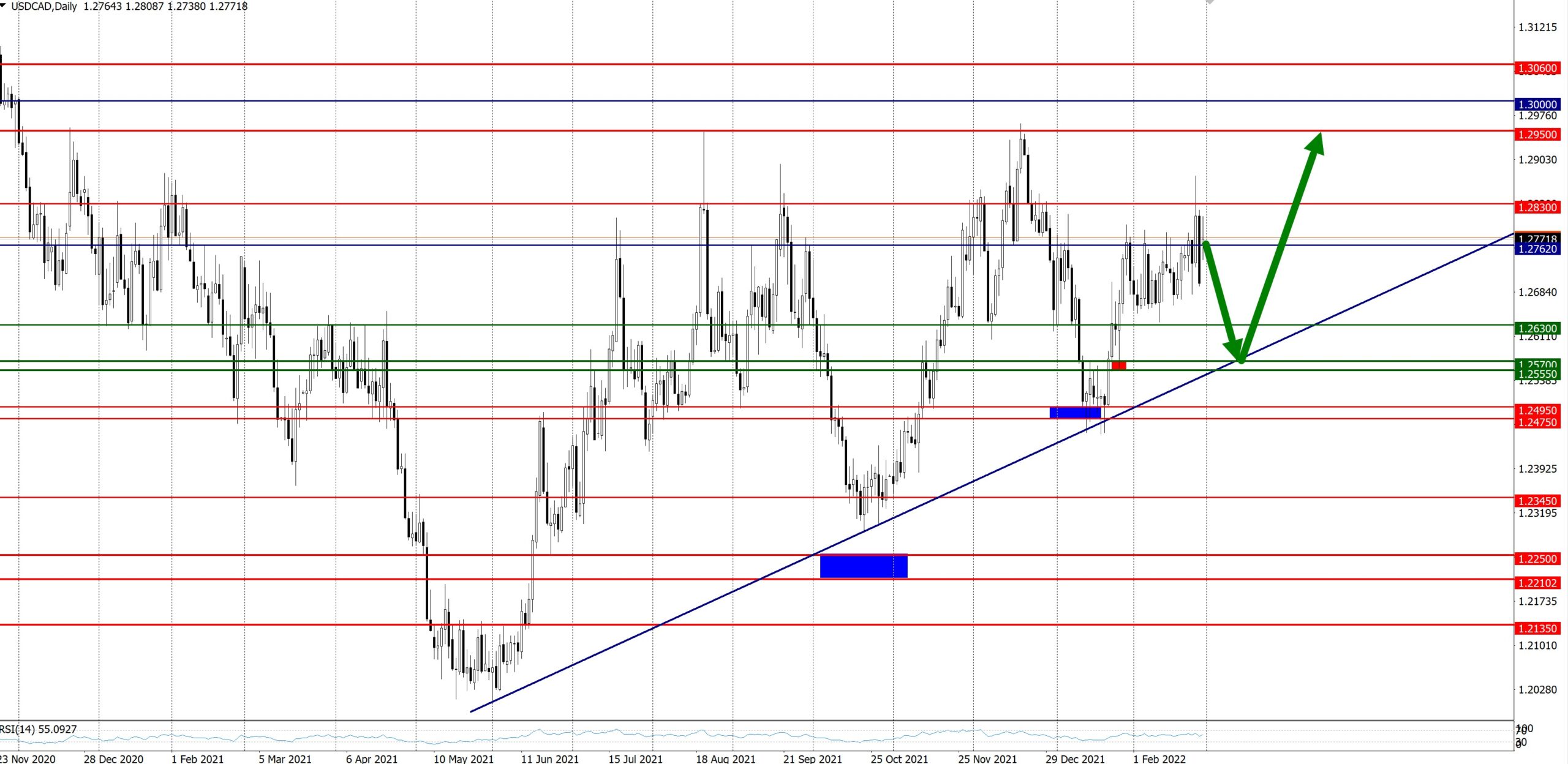Viewport: 1568px width, 764px height.
Task: Click the USDCAD,Daily chart title text
Action: (x=44, y=6)
